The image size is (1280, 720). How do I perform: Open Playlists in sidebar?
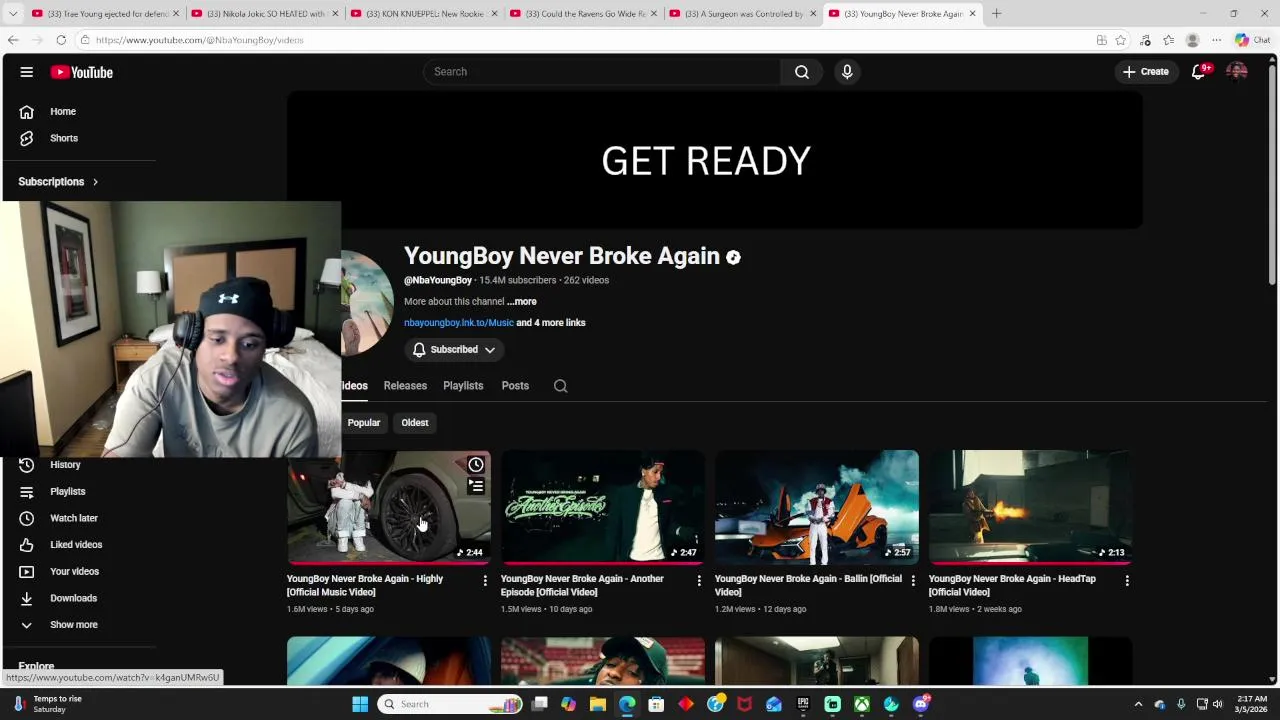68,492
